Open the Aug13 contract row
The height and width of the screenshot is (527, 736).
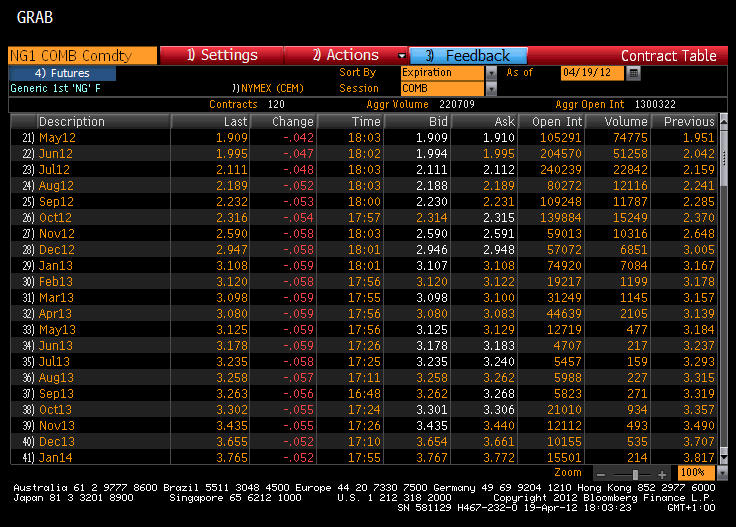[364, 377]
